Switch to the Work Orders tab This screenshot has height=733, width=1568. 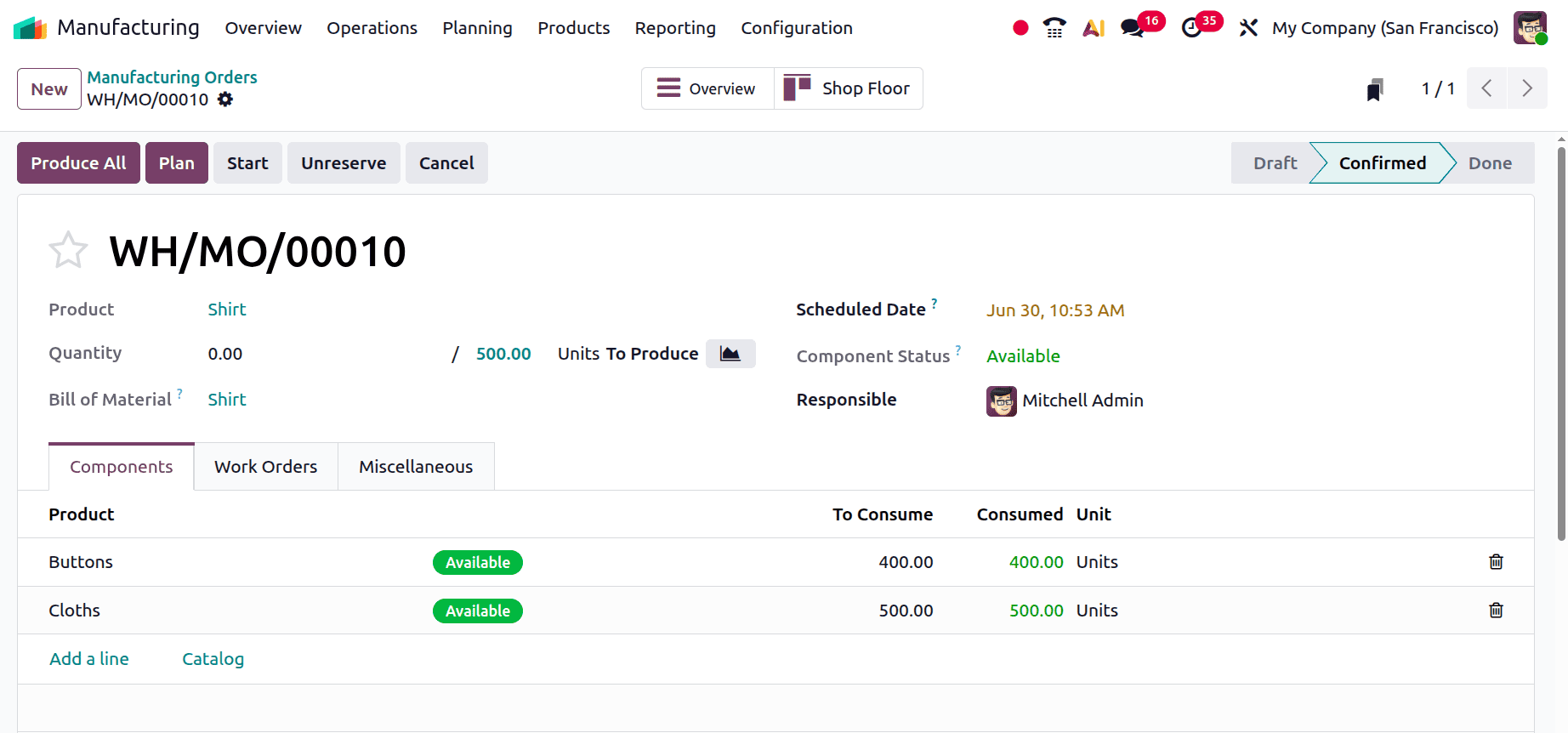tap(266, 466)
